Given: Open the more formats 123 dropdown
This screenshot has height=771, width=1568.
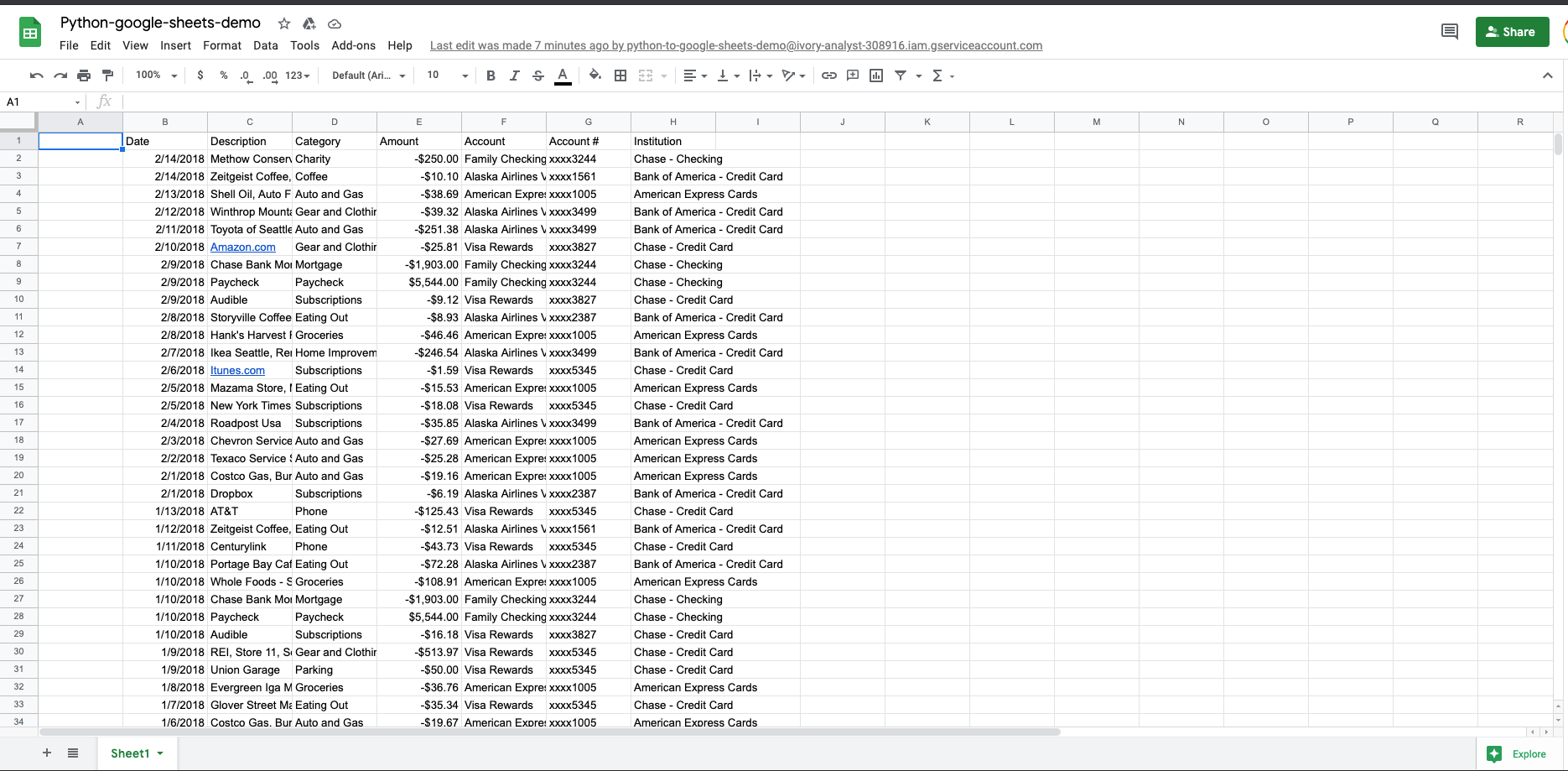Looking at the screenshot, I should coord(298,76).
